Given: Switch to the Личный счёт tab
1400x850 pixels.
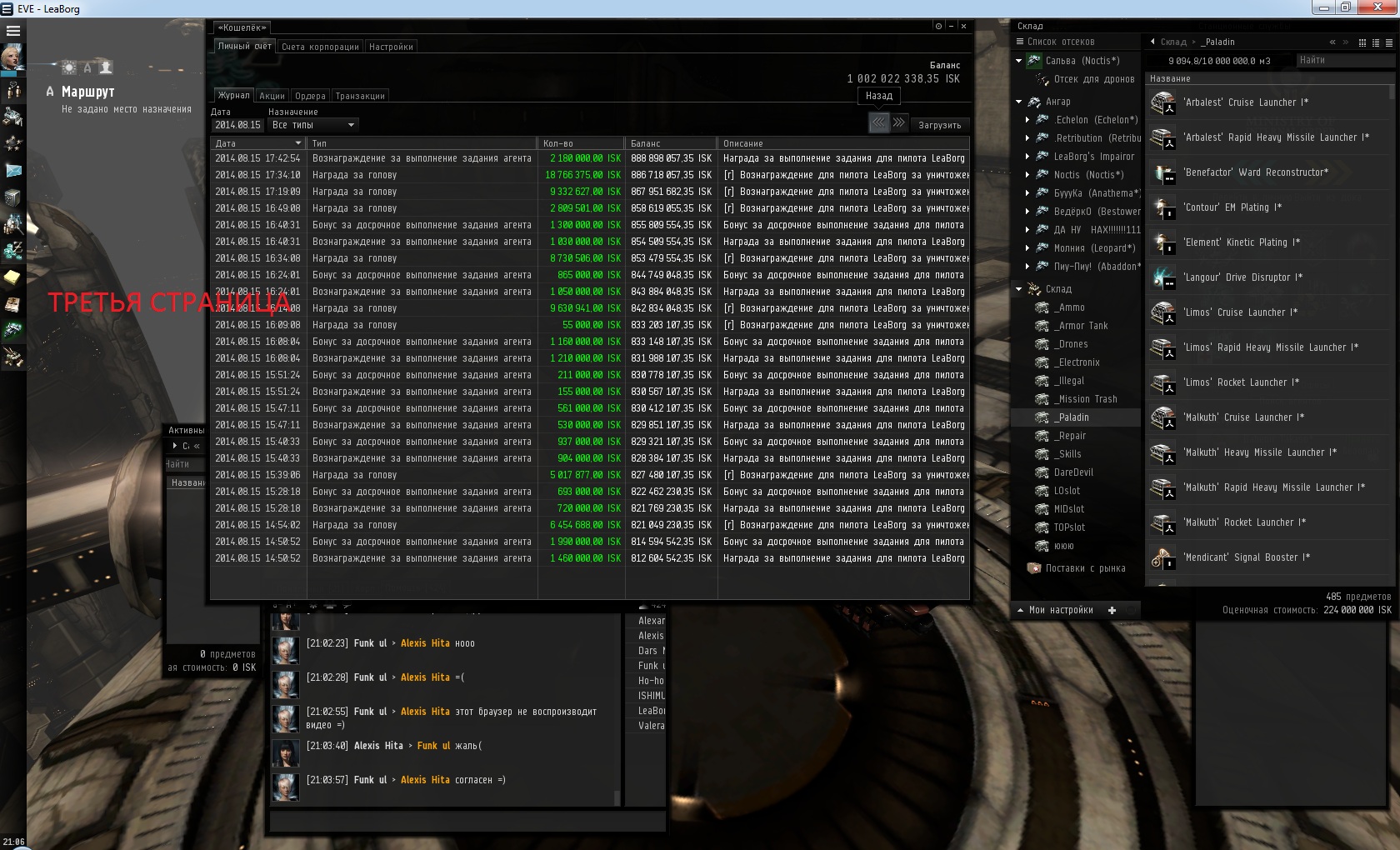Looking at the screenshot, I should point(245,47).
